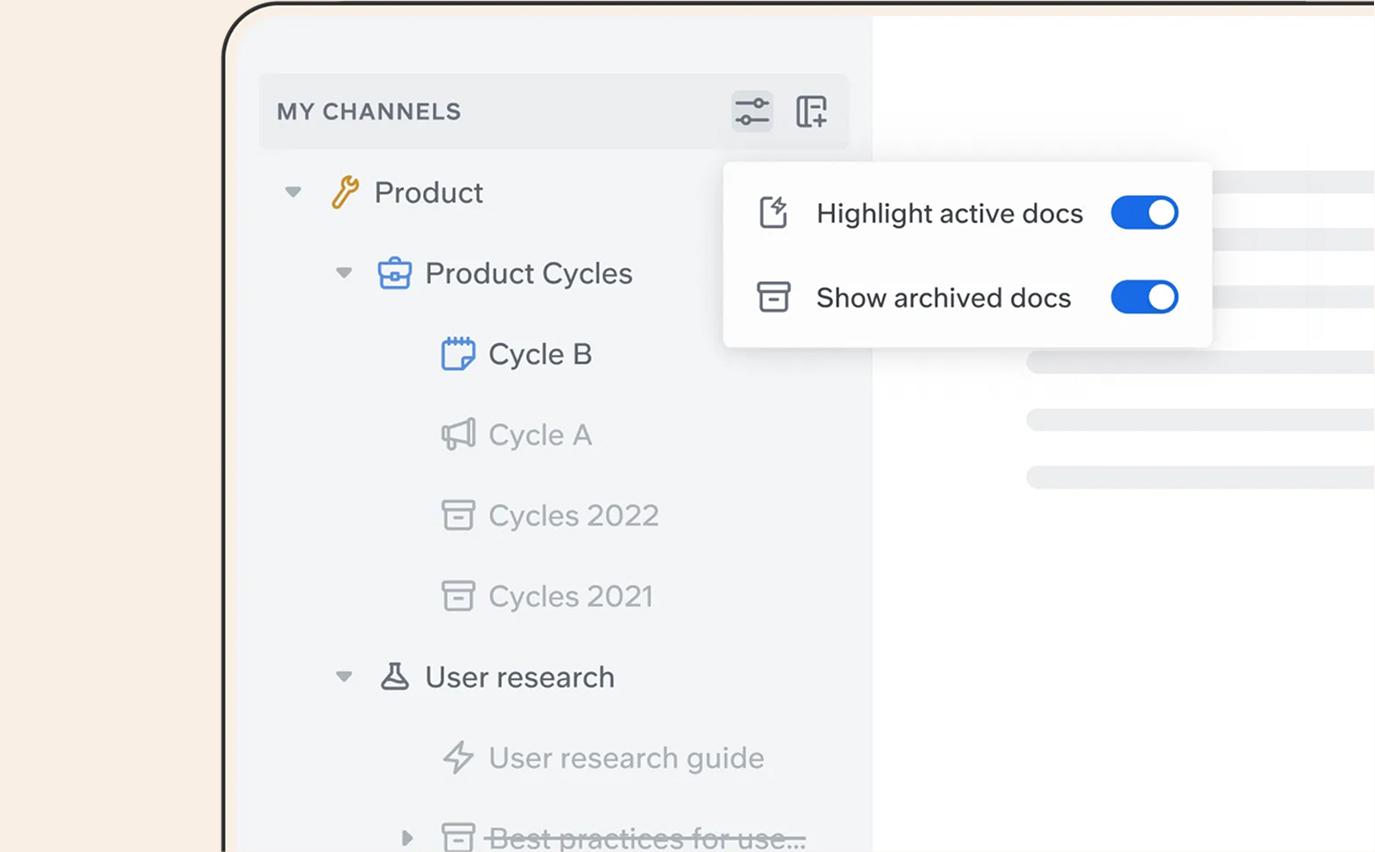1375x852 pixels.
Task: Click the add new doc icon
Action: pos(811,111)
